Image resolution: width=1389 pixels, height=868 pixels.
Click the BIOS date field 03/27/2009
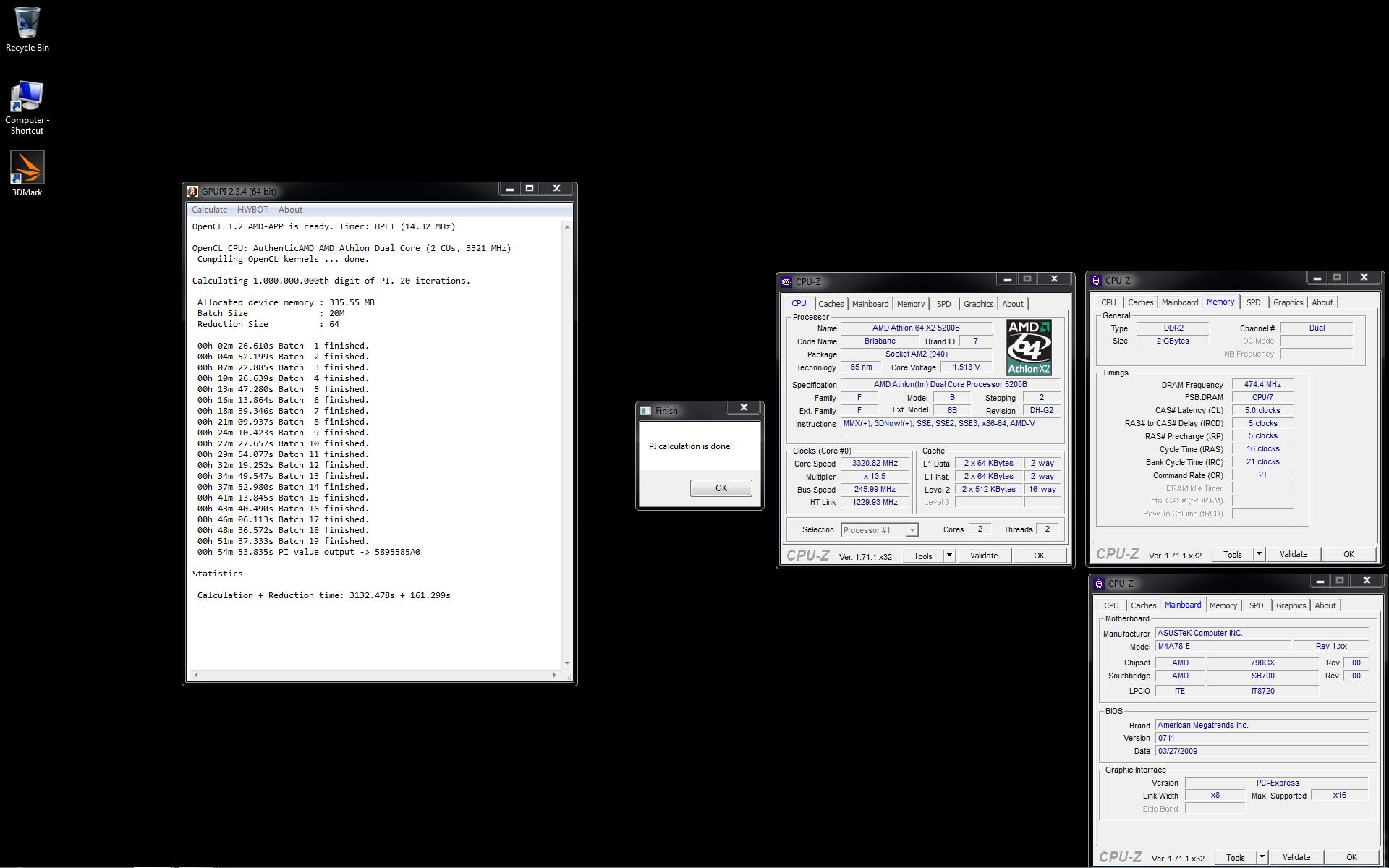[1261, 751]
